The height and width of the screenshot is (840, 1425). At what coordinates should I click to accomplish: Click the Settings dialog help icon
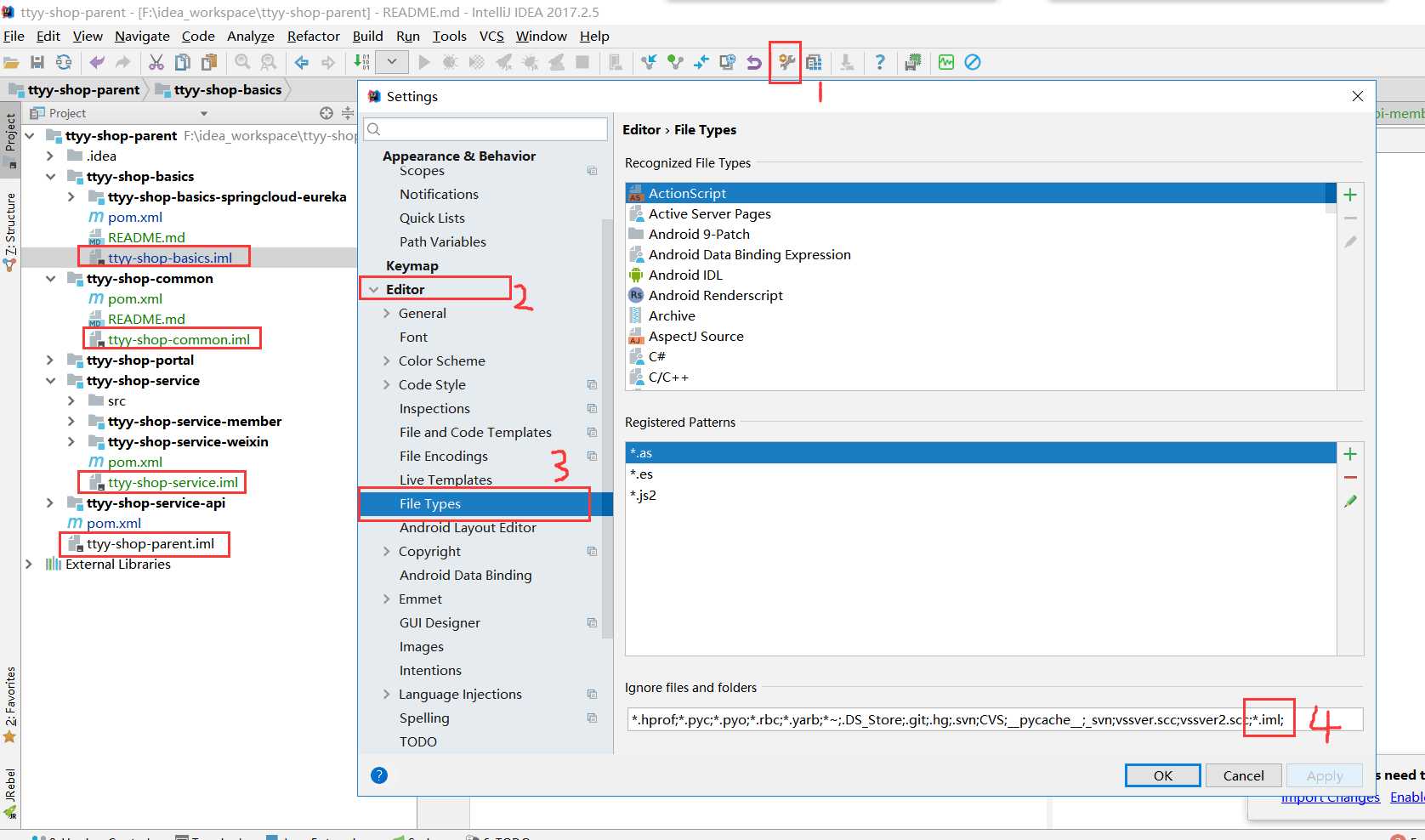coord(379,775)
